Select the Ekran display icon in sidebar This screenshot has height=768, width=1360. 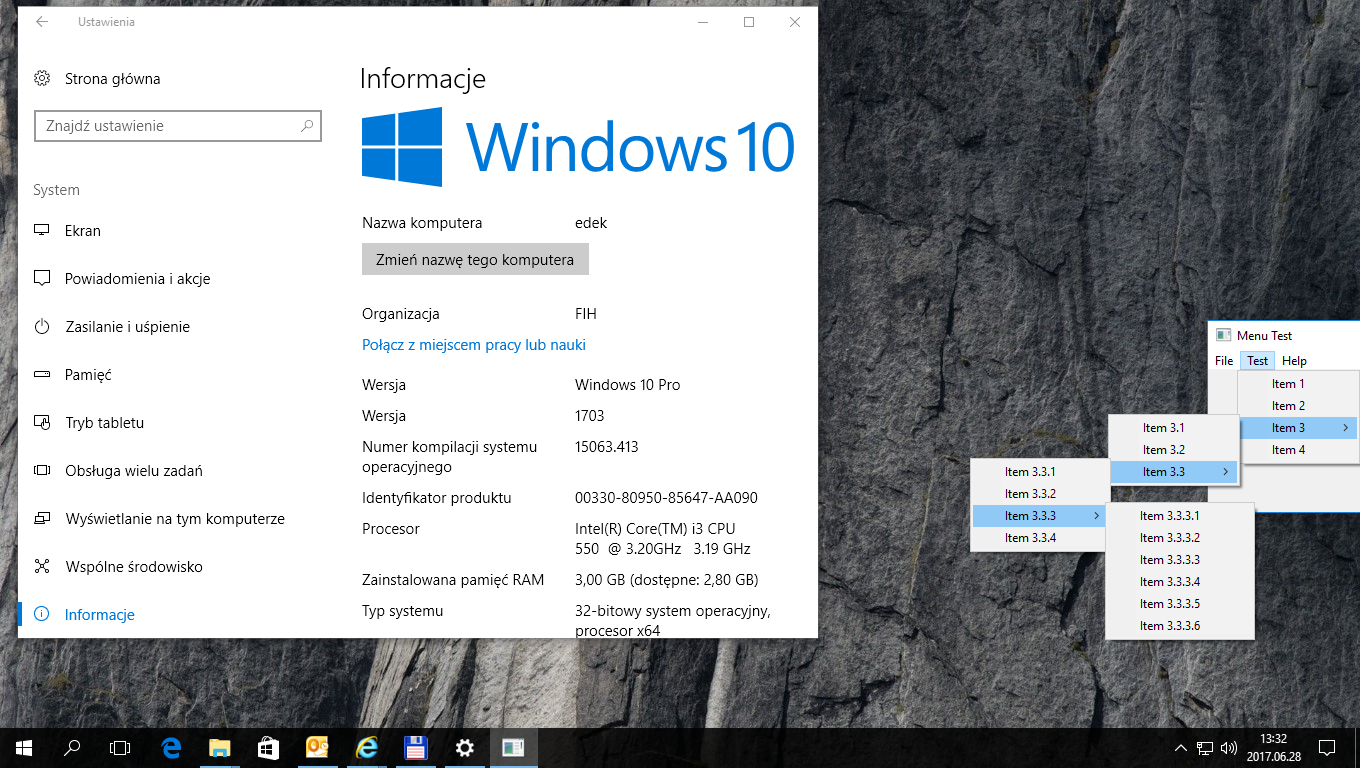[42, 230]
